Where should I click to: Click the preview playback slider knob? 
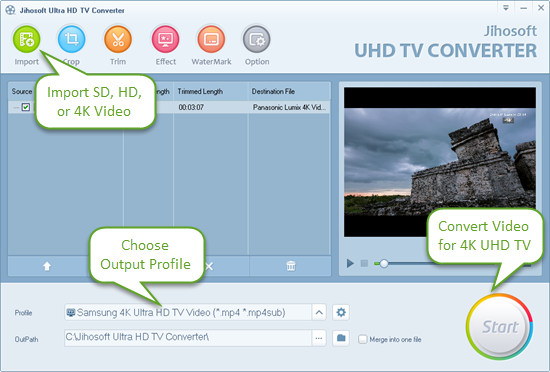pos(384,263)
